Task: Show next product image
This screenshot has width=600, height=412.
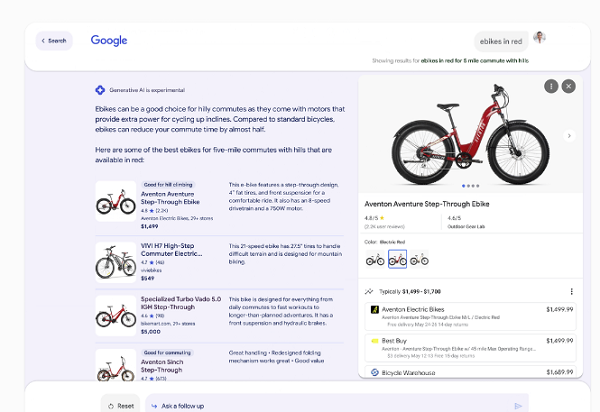Action: [570, 135]
